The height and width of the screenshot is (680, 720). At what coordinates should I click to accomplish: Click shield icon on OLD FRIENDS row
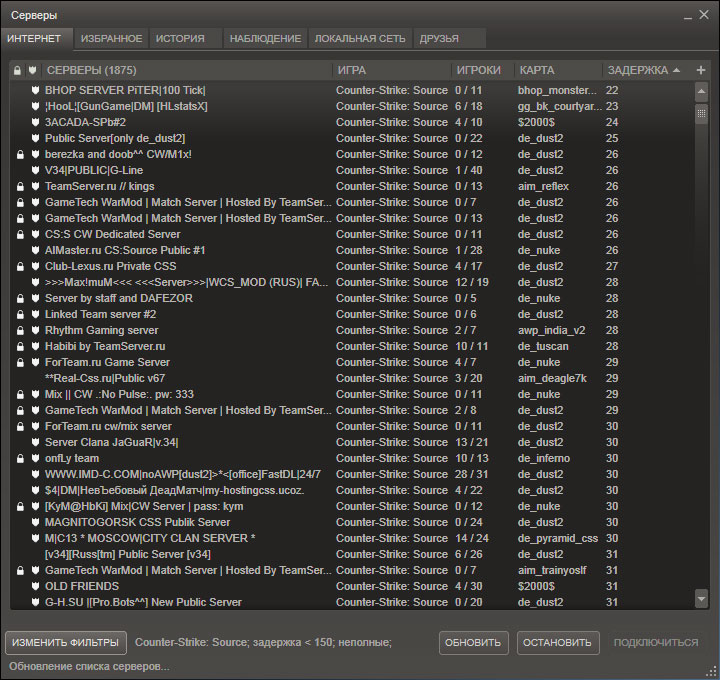tap(35, 586)
